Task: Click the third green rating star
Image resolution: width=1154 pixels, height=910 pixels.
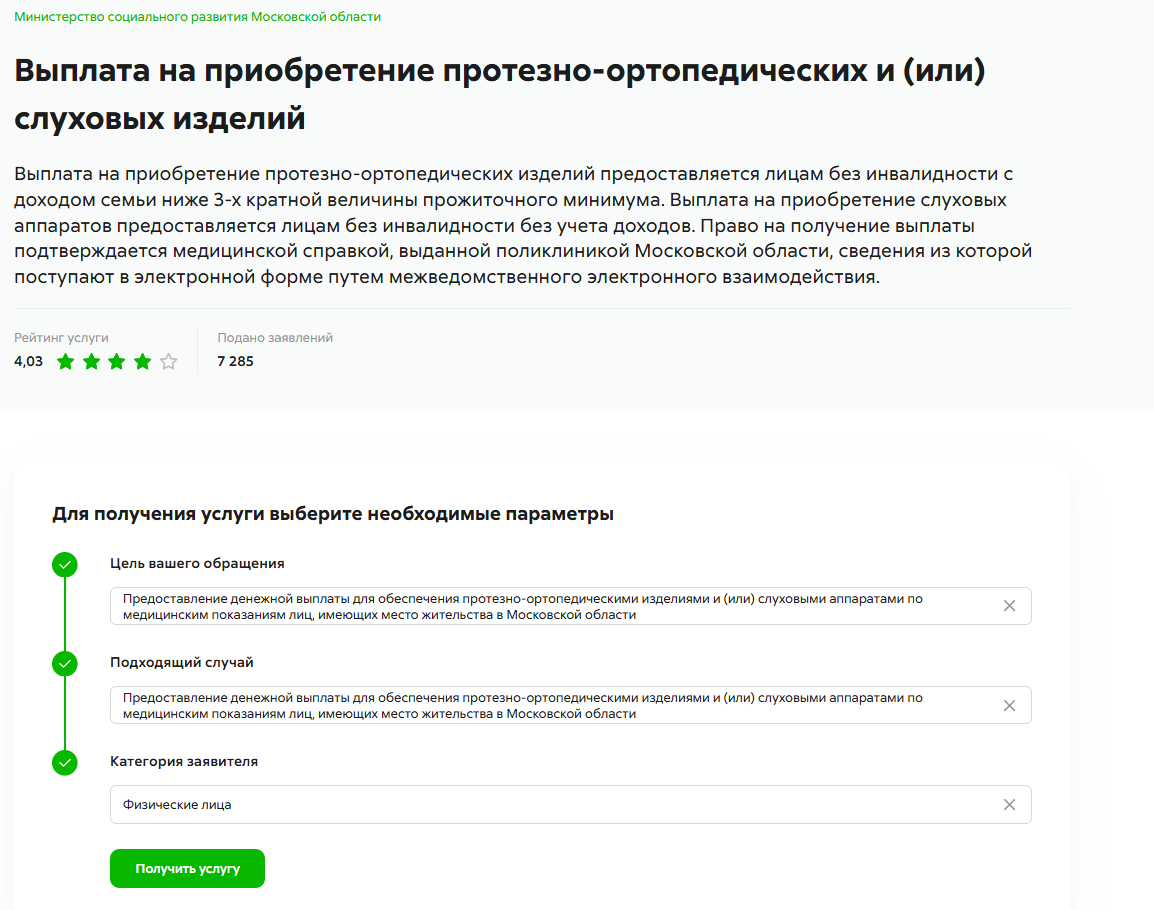Action: coord(117,361)
